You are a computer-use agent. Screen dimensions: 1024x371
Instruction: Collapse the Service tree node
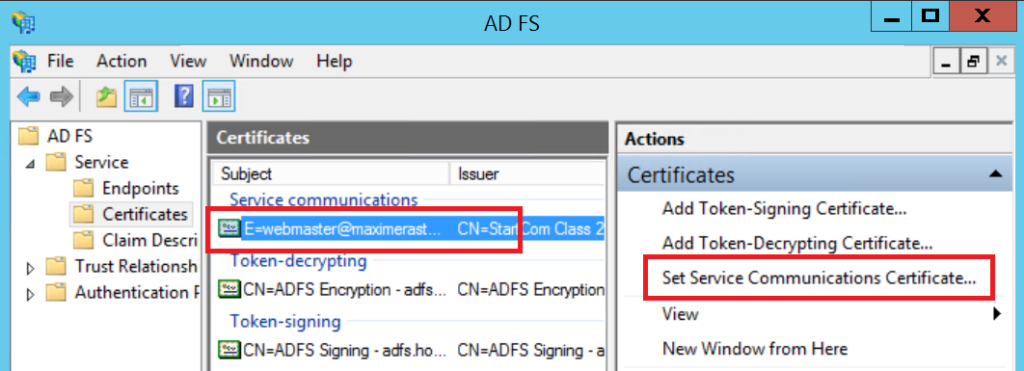pos(30,163)
